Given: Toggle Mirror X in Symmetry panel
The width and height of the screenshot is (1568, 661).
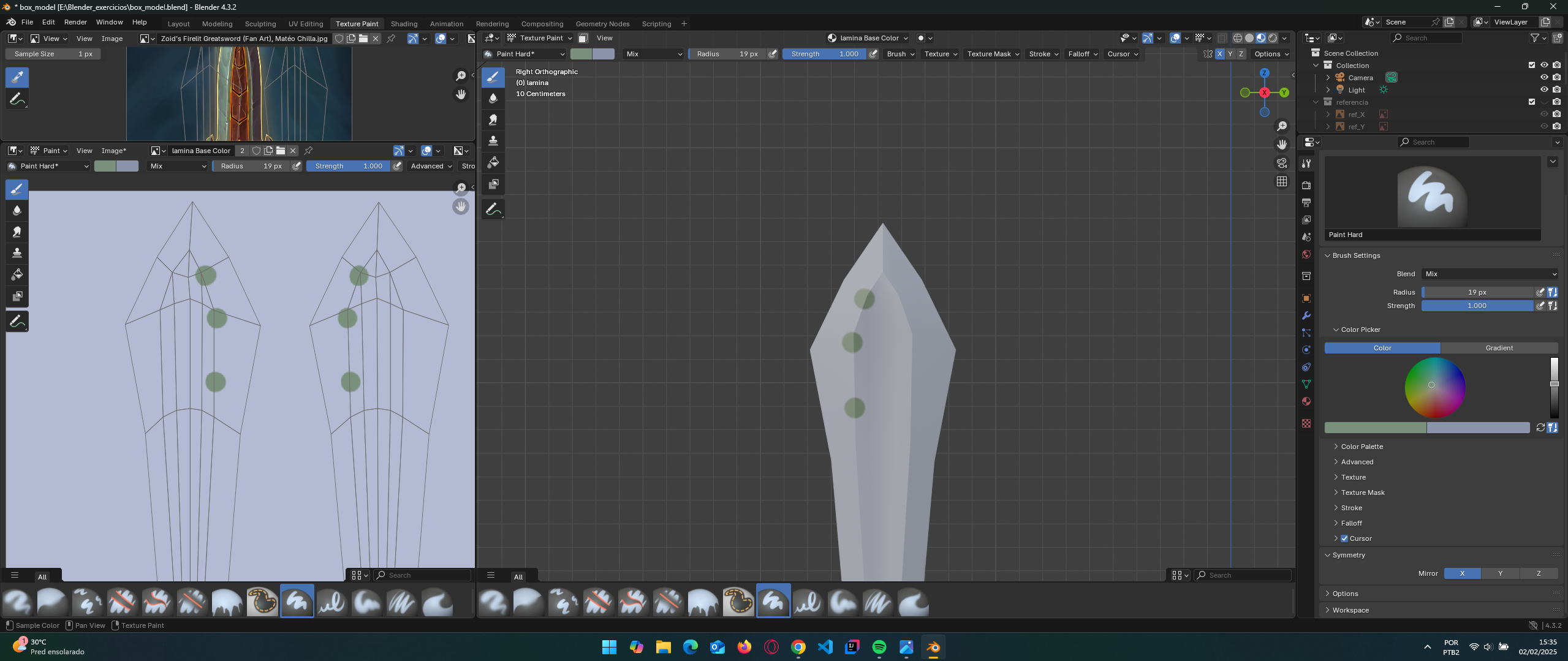Looking at the screenshot, I should coord(1462,573).
